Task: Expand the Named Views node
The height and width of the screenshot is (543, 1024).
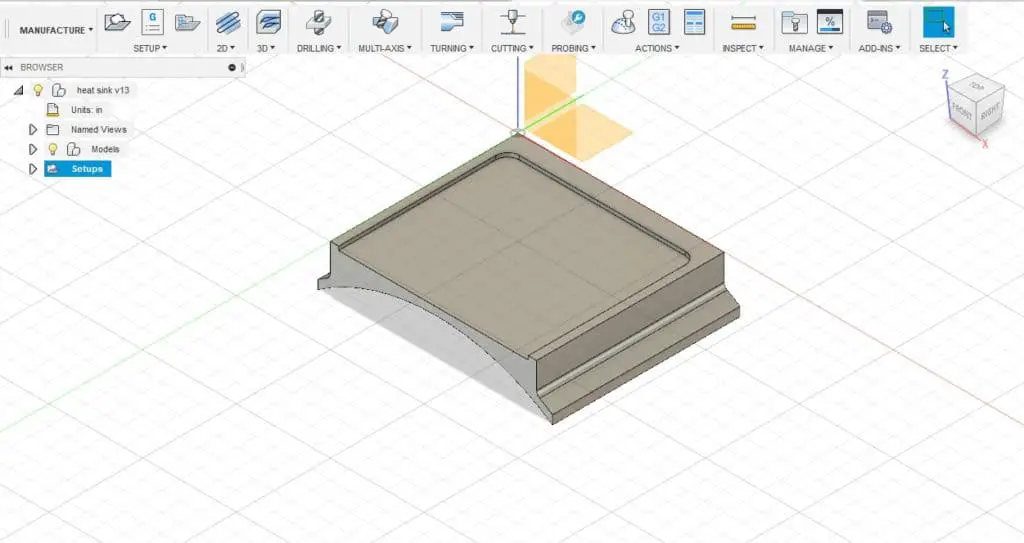Action: [33, 129]
